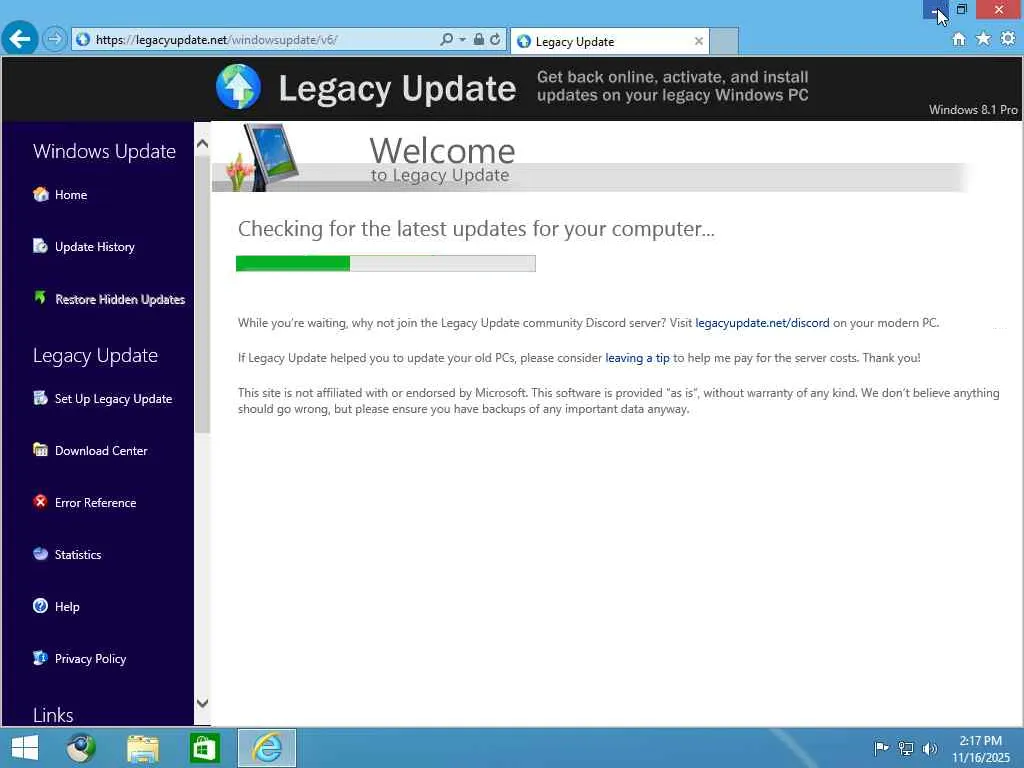The image size is (1024, 768).
Task: Open the Windows Start button
Action: (x=25, y=748)
